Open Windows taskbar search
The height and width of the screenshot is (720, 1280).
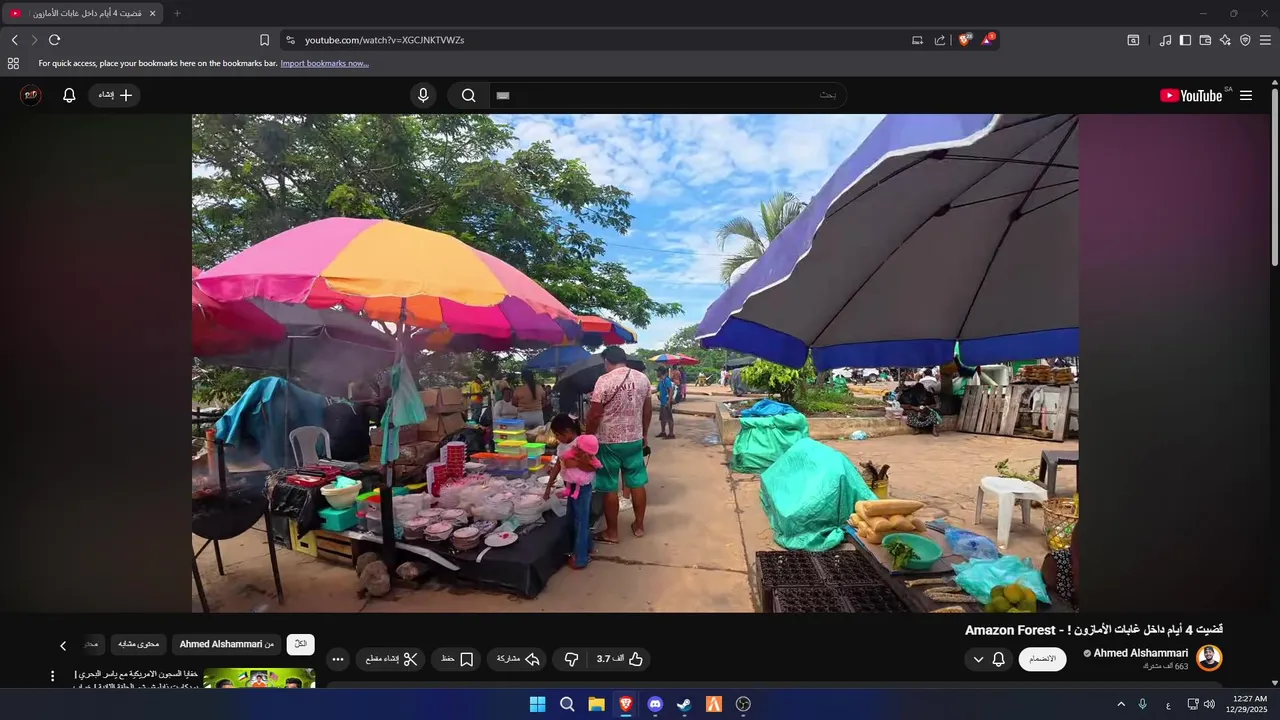(x=567, y=704)
